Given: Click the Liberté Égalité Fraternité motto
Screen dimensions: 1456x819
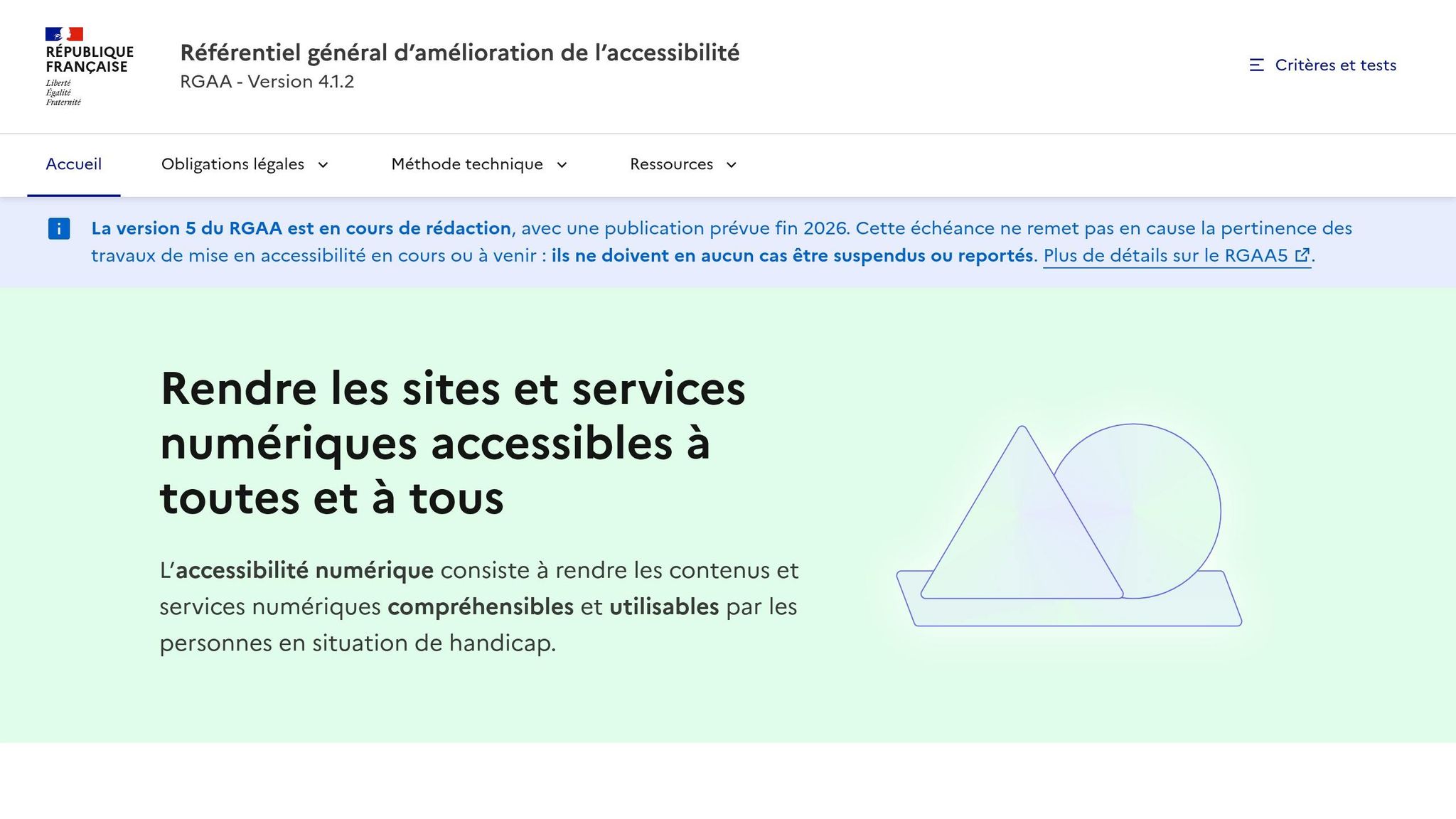Looking at the screenshot, I should pos(63,93).
